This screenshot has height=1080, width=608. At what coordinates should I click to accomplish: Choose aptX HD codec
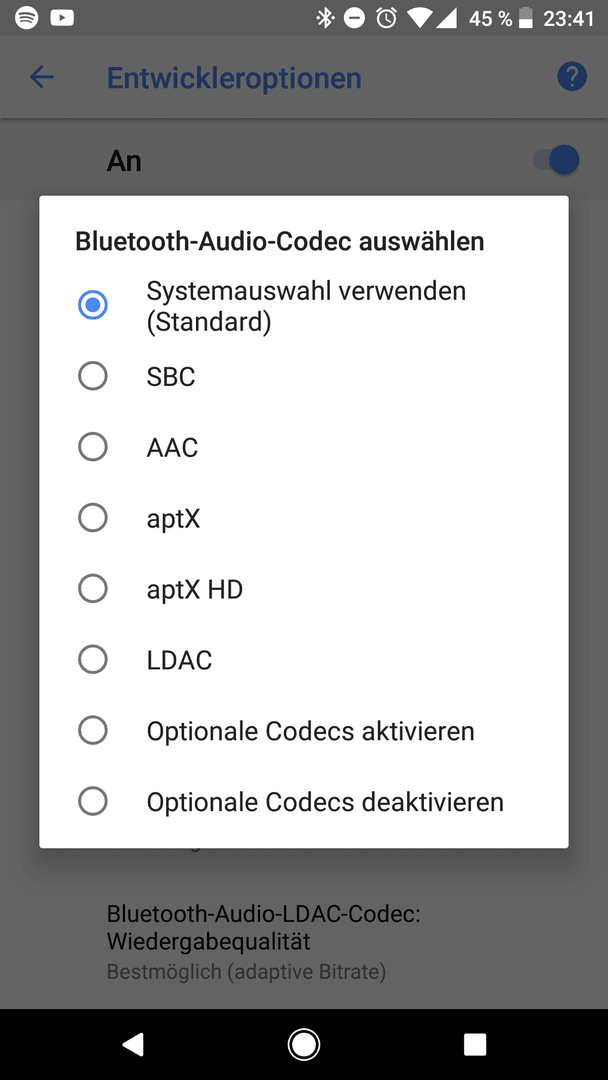click(304, 589)
